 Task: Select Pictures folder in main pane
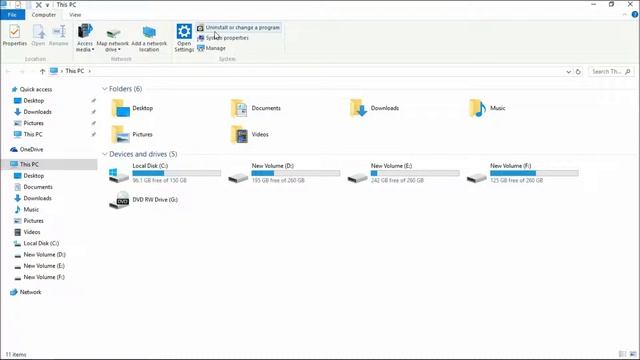pos(132,134)
